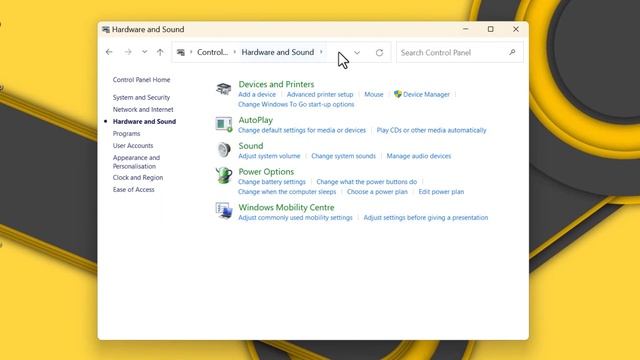Go to Control Panel Home
Viewport: 640px width, 360px height.
[141, 80]
